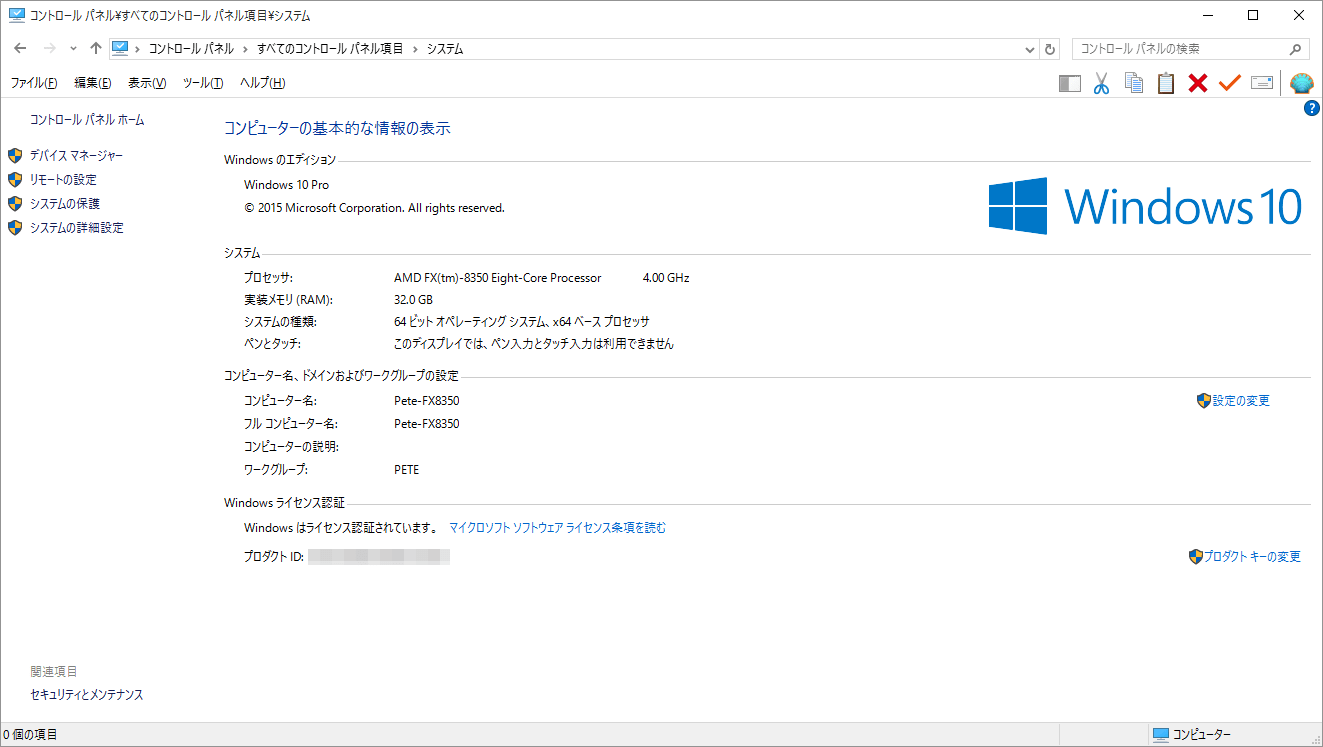Click the PETE workgroup value
Image resolution: width=1323 pixels, height=747 pixels.
click(x=407, y=470)
